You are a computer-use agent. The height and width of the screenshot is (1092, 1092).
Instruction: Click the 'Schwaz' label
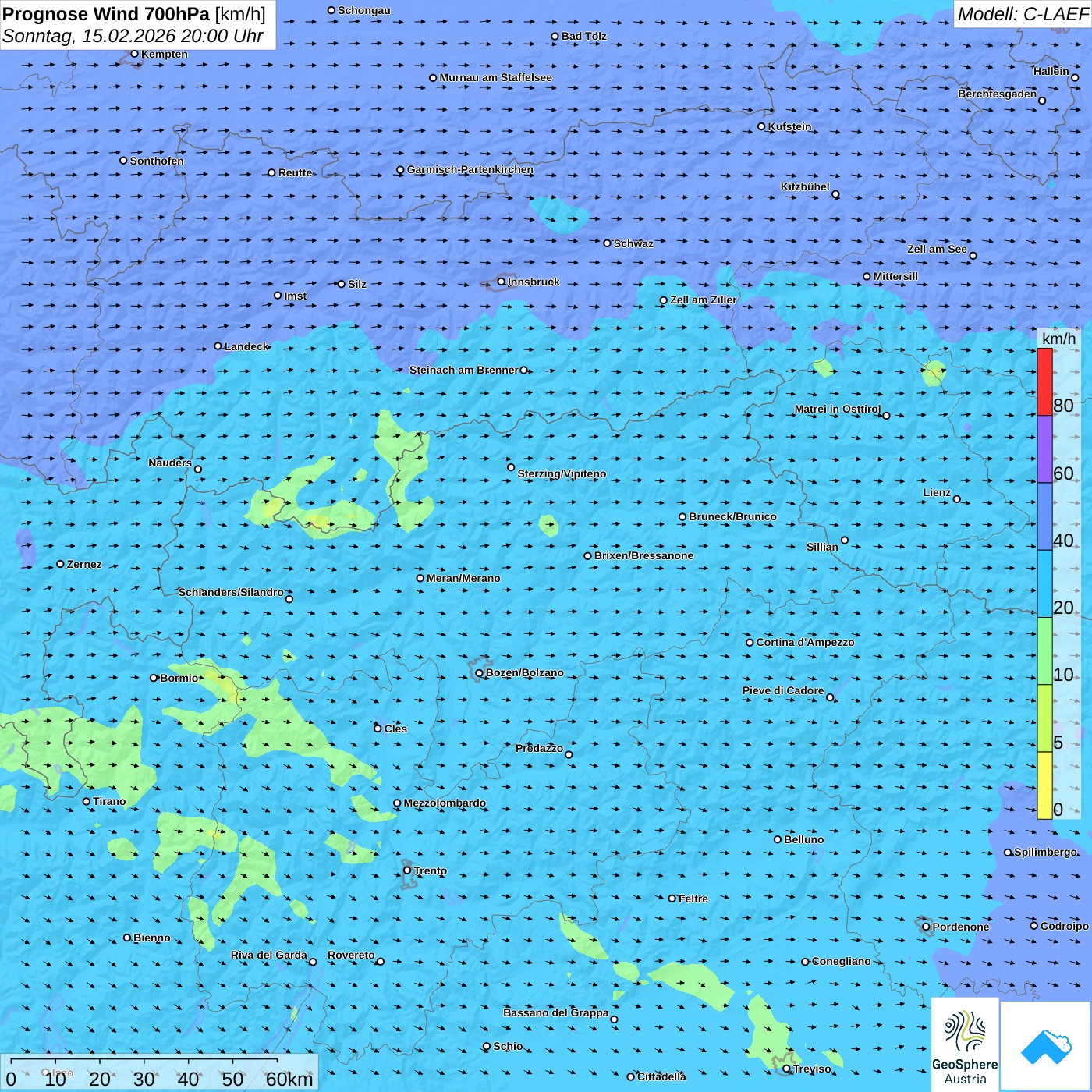point(633,243)
